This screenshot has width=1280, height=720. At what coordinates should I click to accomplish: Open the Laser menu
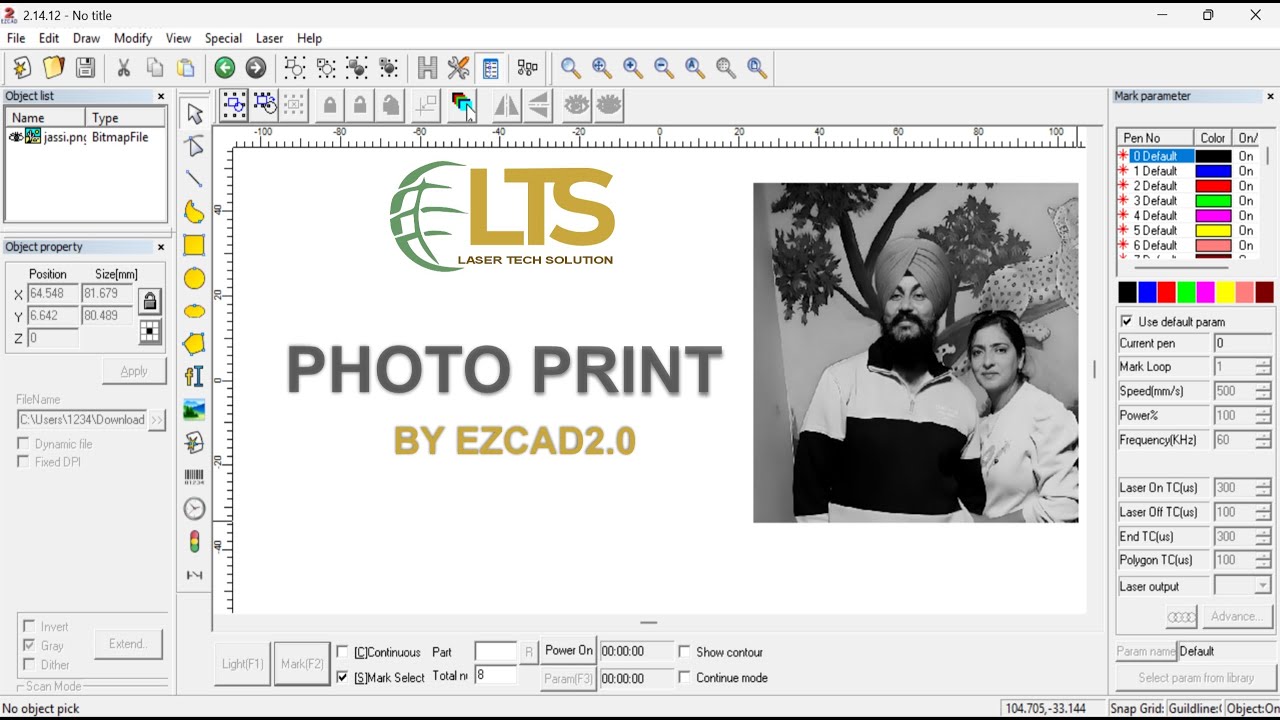point(269,38)
